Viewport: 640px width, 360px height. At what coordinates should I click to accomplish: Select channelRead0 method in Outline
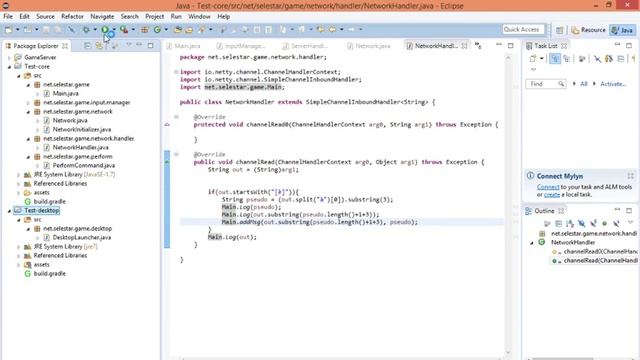pos(596,251)
